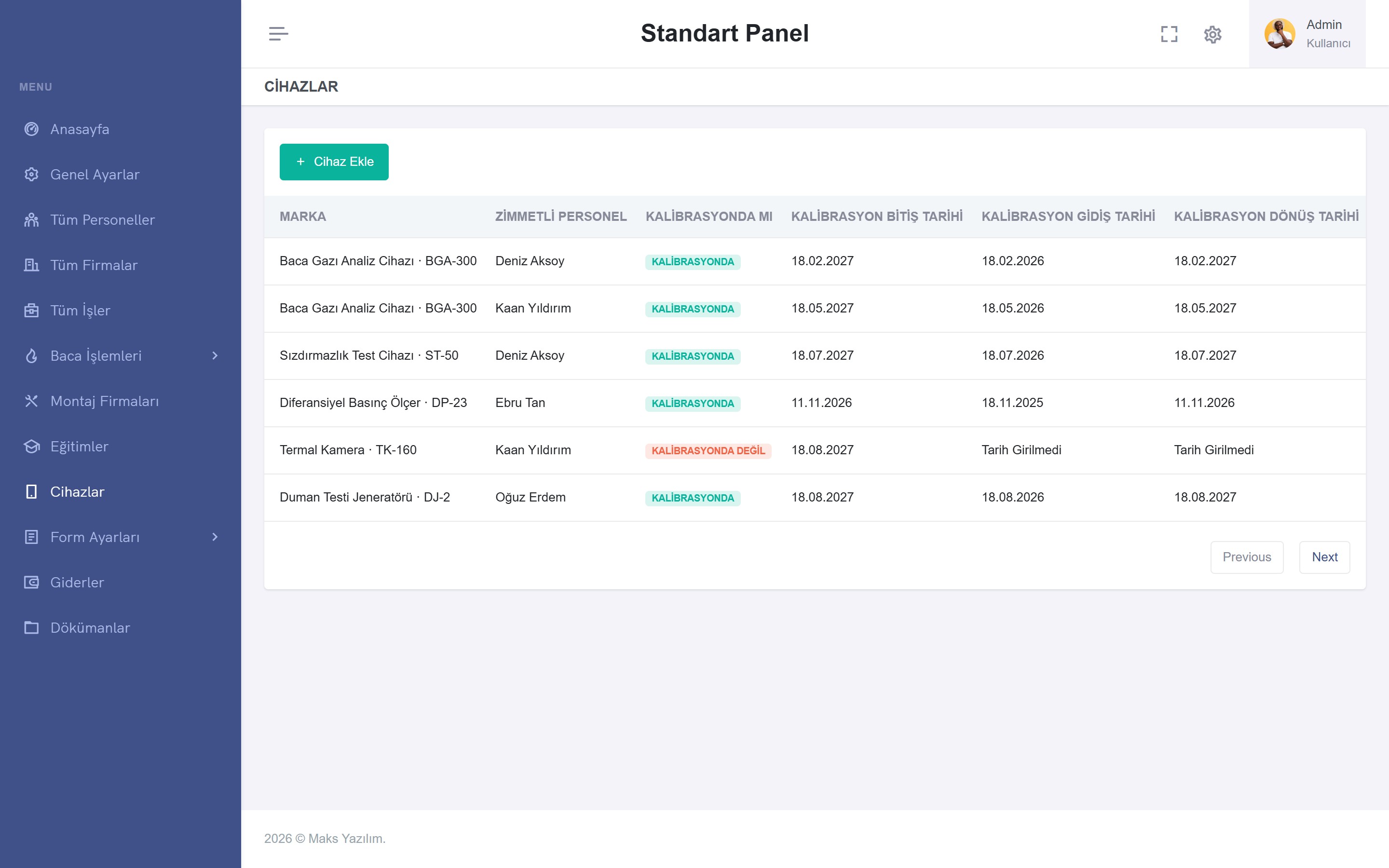Click the Genel Ayarlar gear icon
This screenshot has width=1389, height=868.
pyautogui.click(x=31, y=175)
